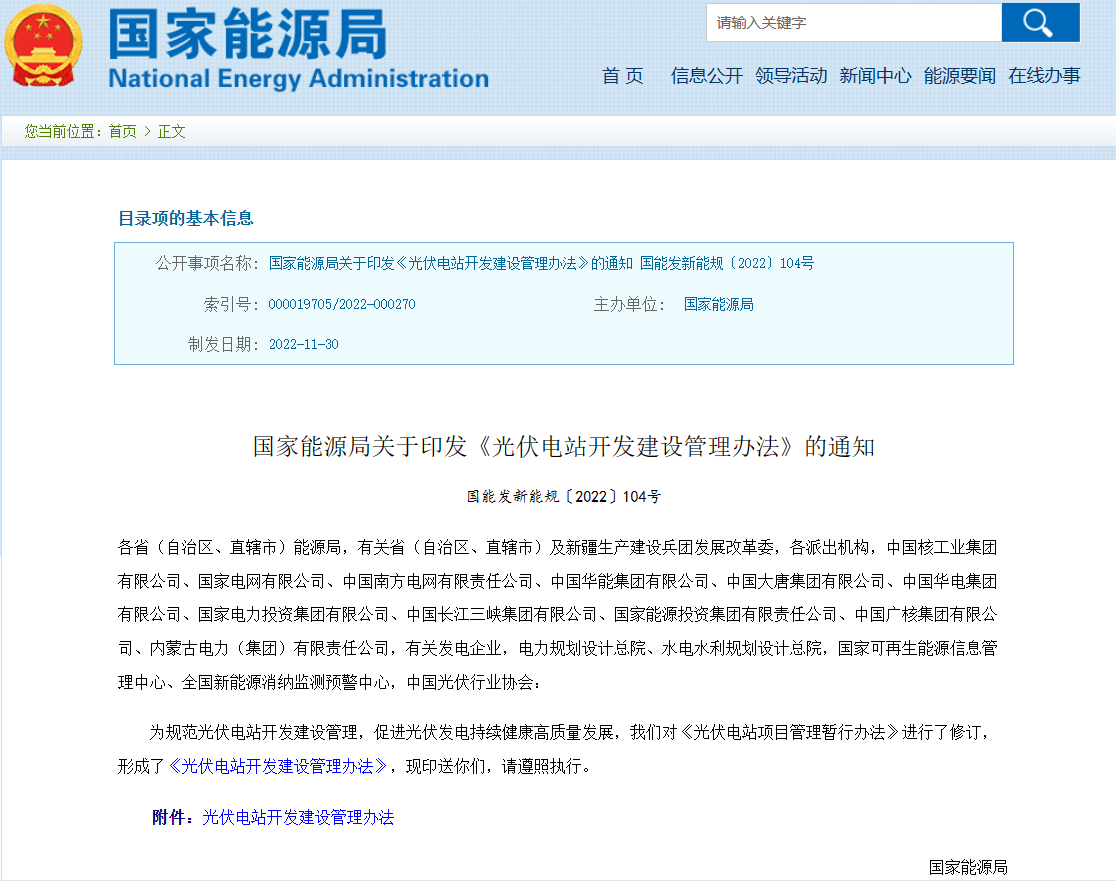Click the 国家能源局 site title text

coord(248,34)
